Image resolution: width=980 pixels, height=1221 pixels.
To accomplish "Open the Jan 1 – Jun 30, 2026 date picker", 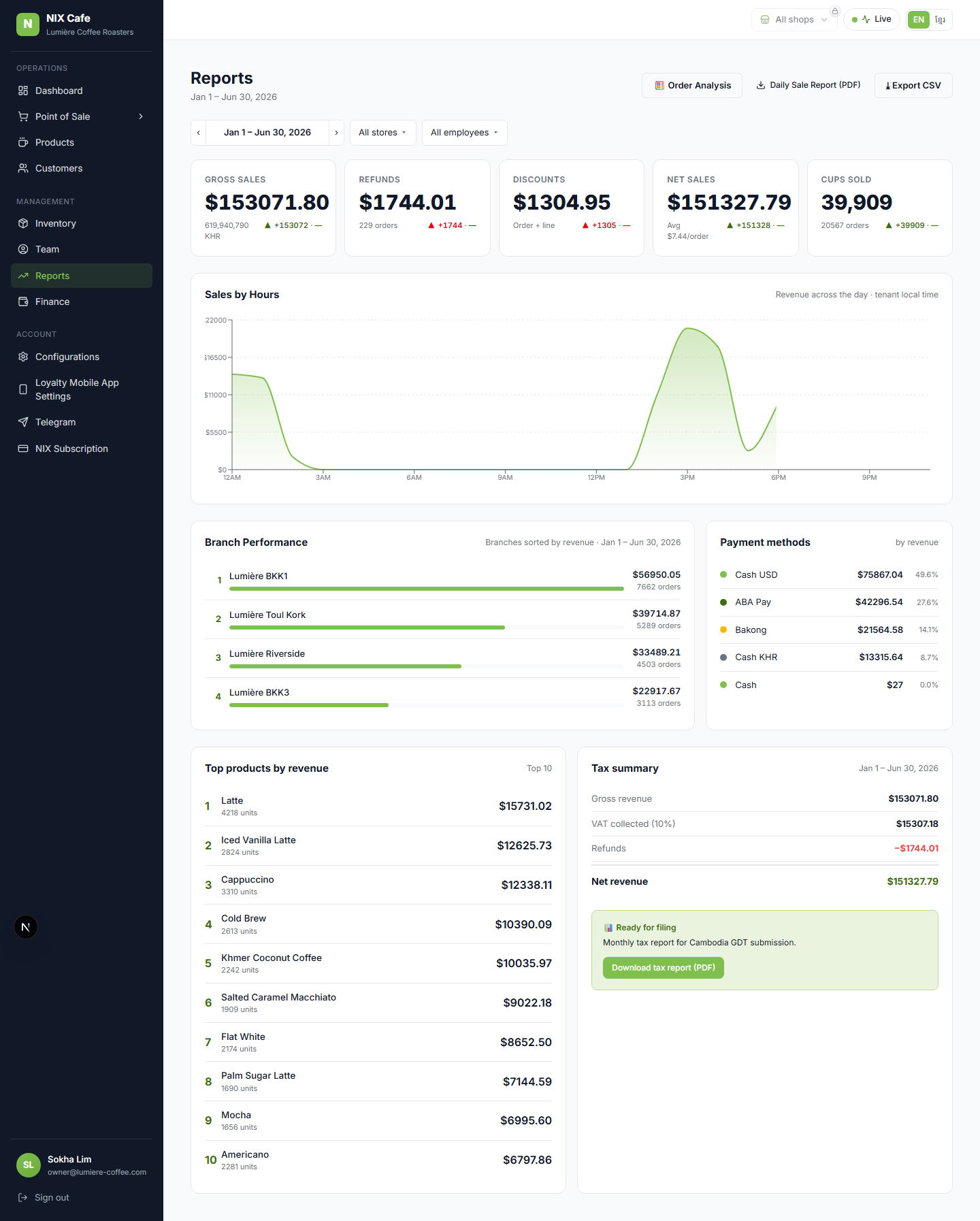I will coord(267,133).
